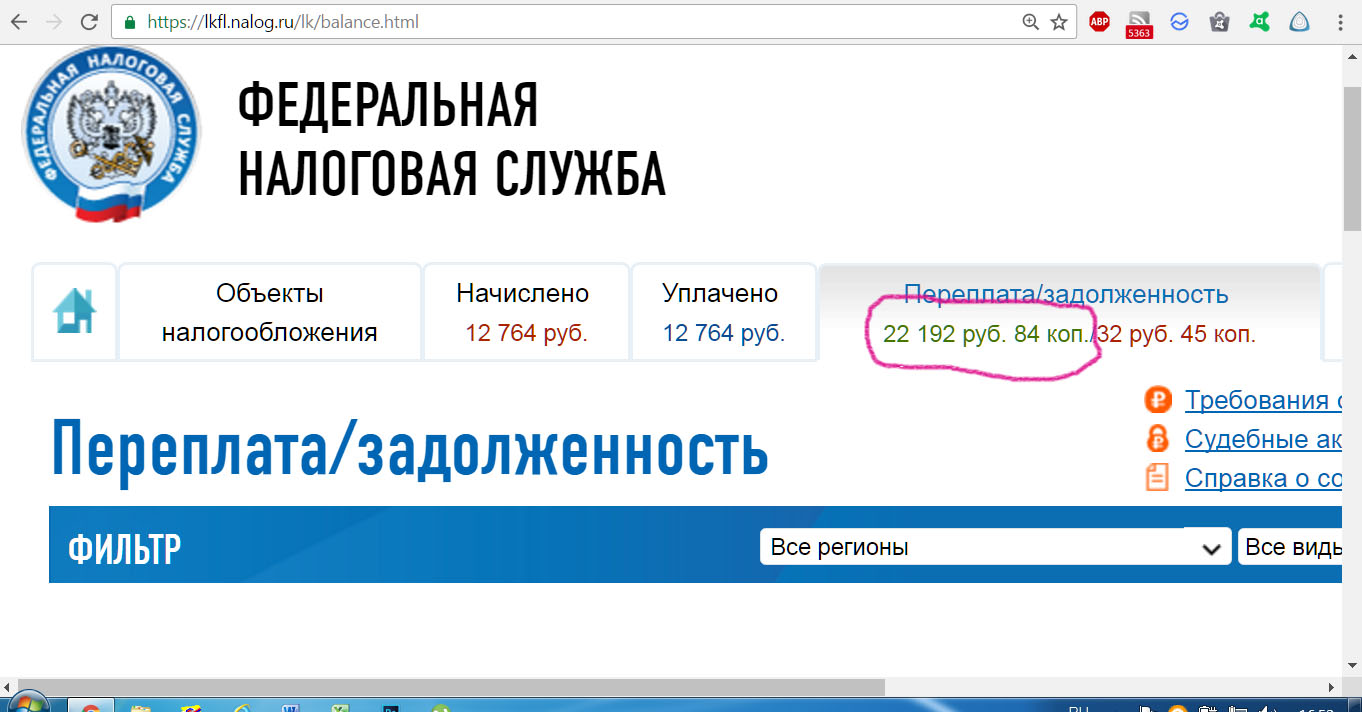Screen dimensions: 1362x712
Task: Click the blue rounded-triangle extension icon
Action: pos(1299,22)
